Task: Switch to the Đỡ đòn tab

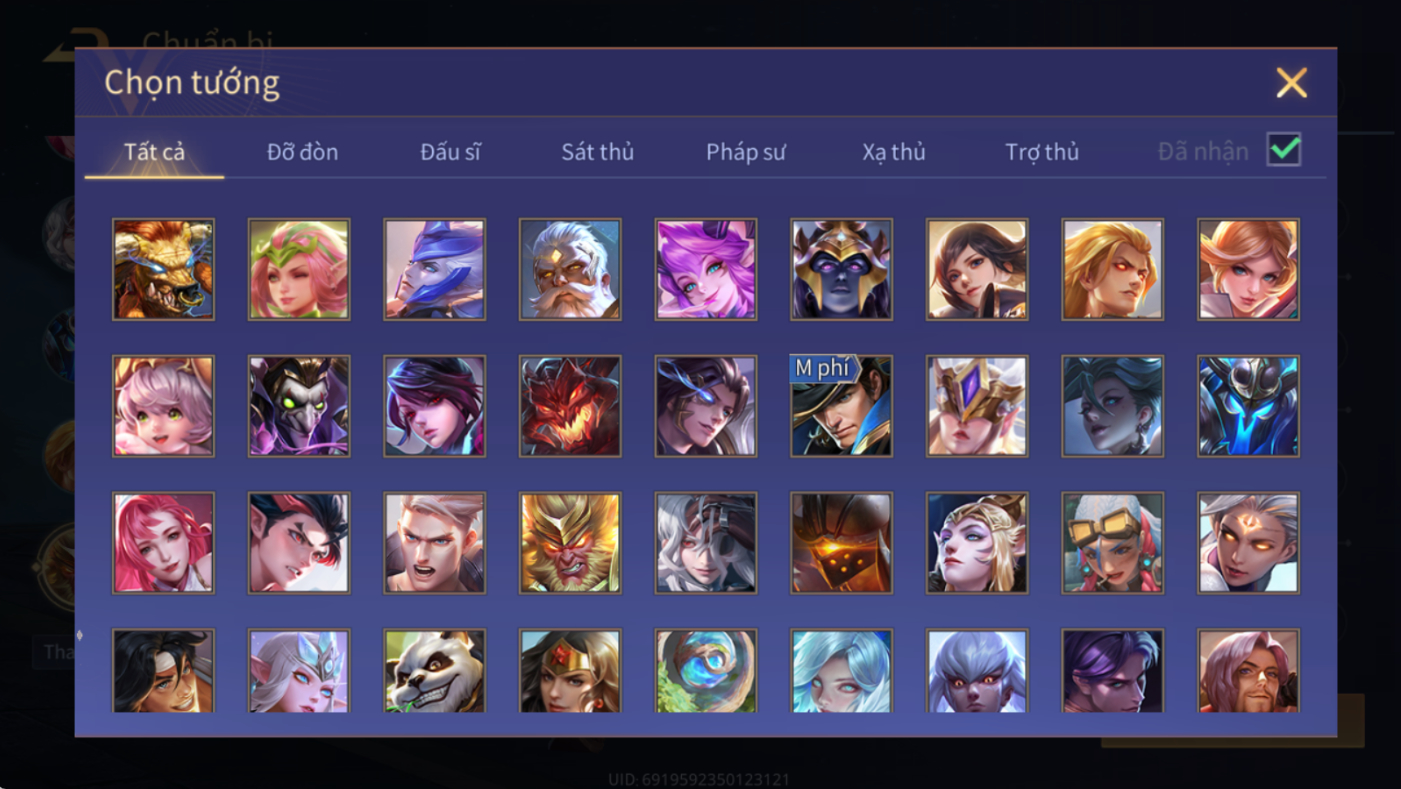Action: 302,152
